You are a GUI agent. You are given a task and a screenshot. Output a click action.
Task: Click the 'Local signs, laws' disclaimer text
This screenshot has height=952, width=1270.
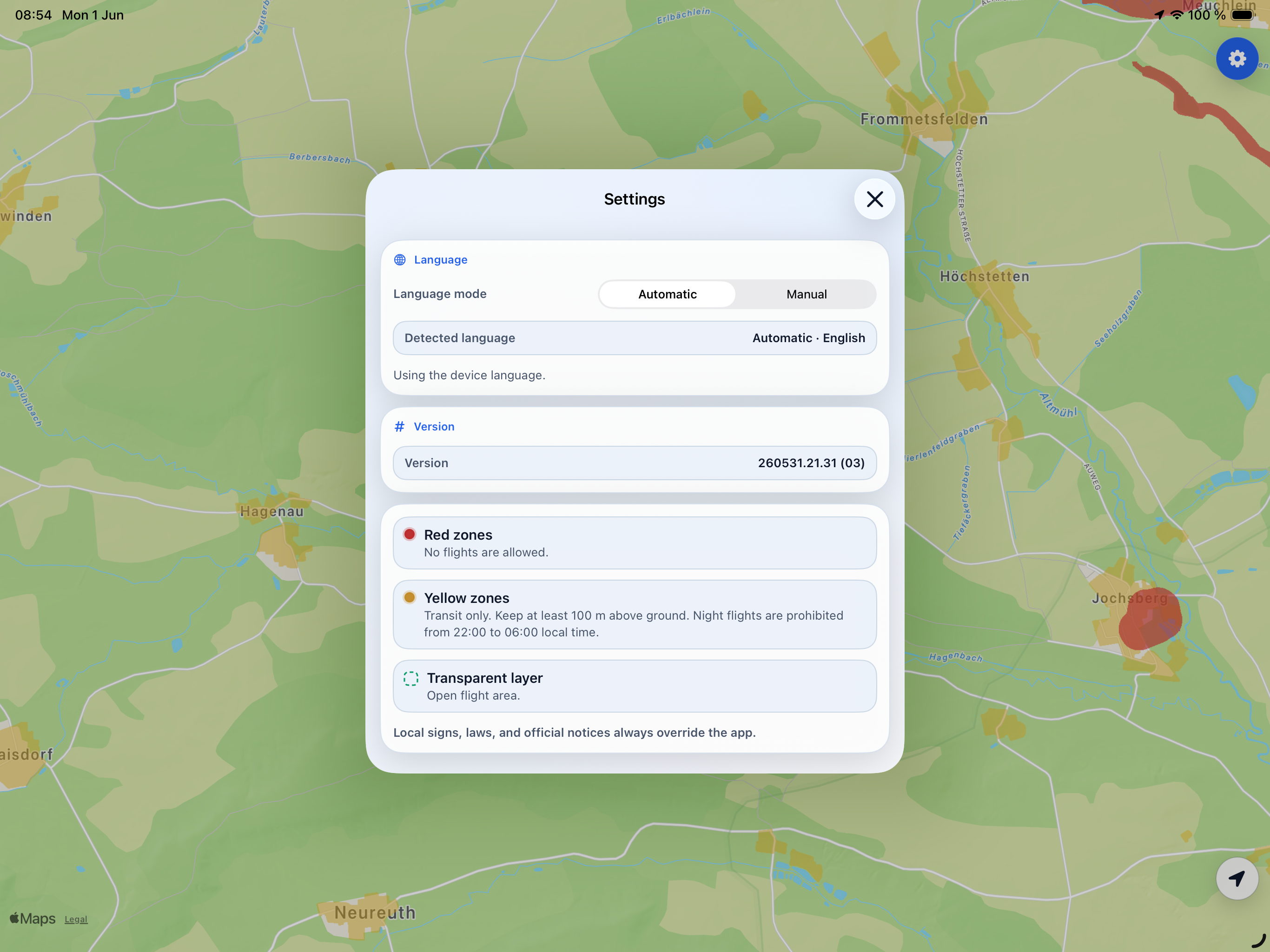pyautogui.click(x=574, y=733)
